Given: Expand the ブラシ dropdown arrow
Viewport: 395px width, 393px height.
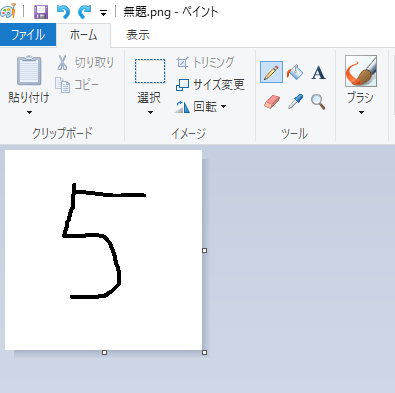Looking at the screenshot, I should (361, 113).
